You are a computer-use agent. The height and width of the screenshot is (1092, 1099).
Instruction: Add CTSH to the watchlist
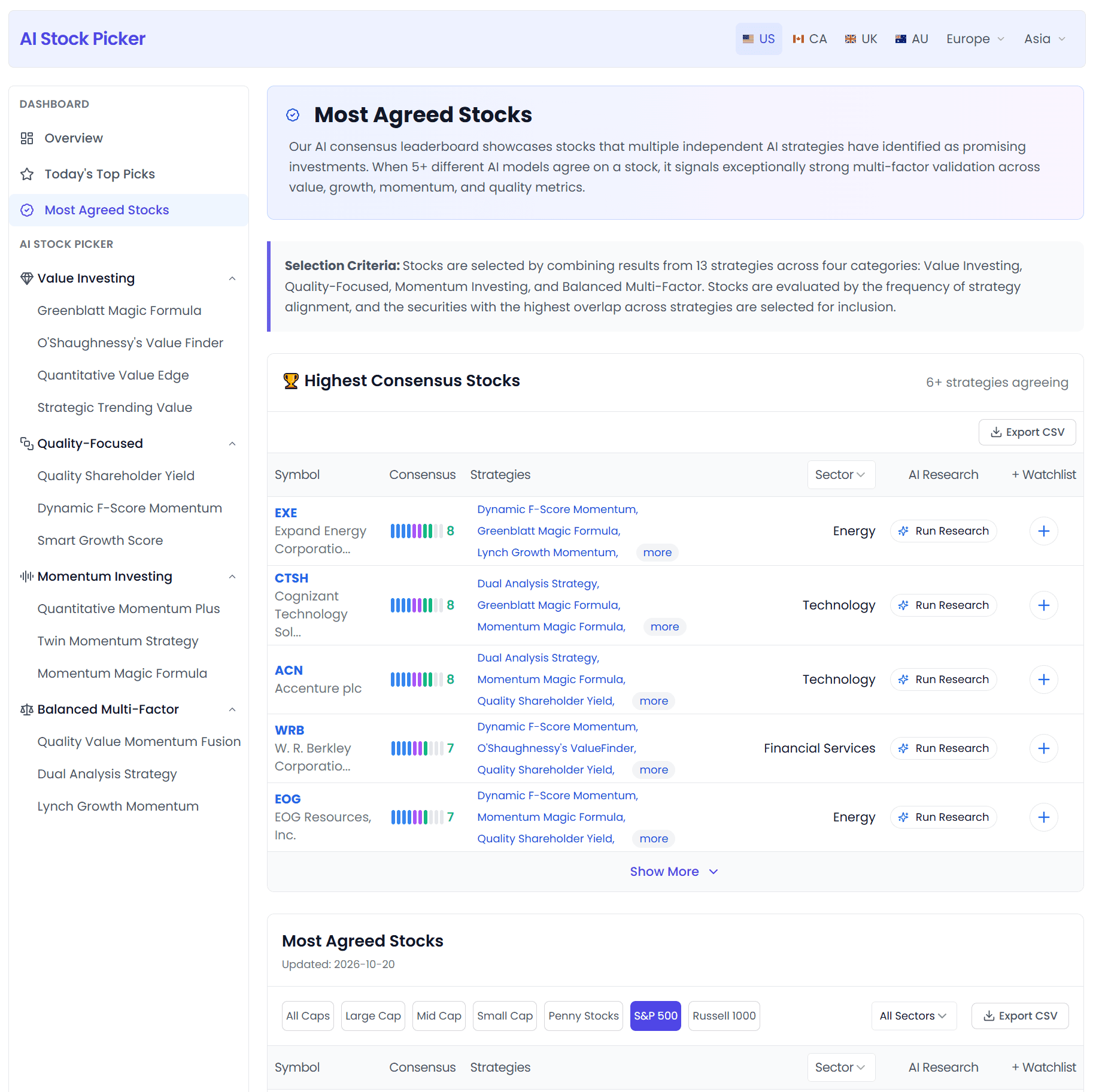[1043, 605]
